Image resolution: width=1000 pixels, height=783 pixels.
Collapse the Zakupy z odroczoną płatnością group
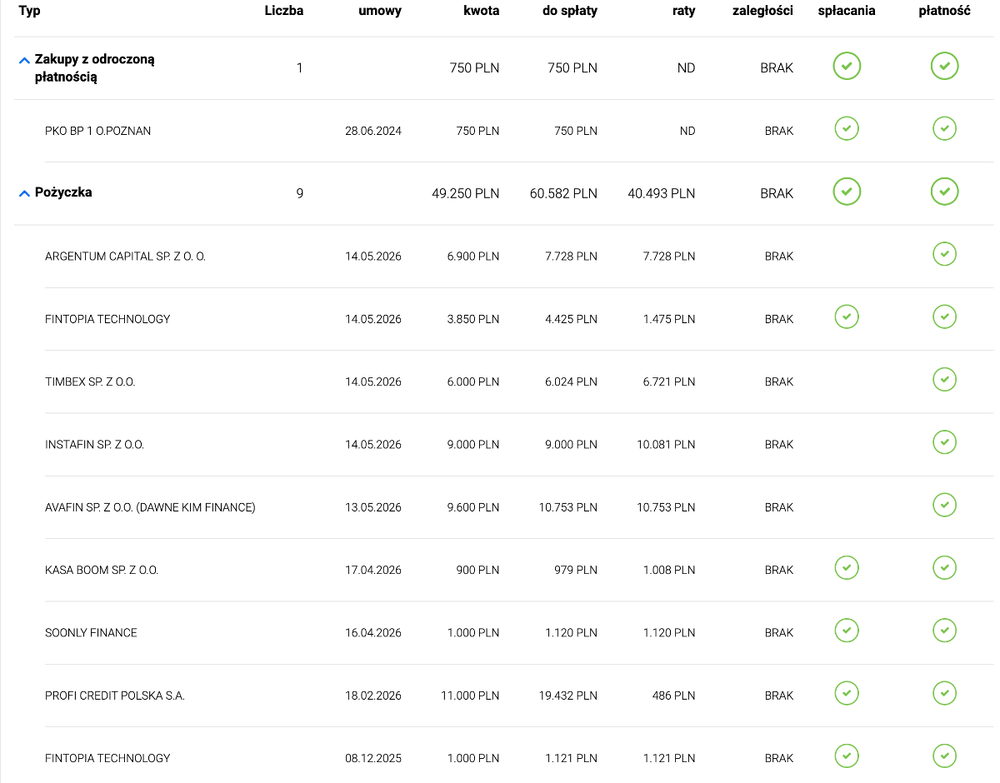tap(24, 61)
